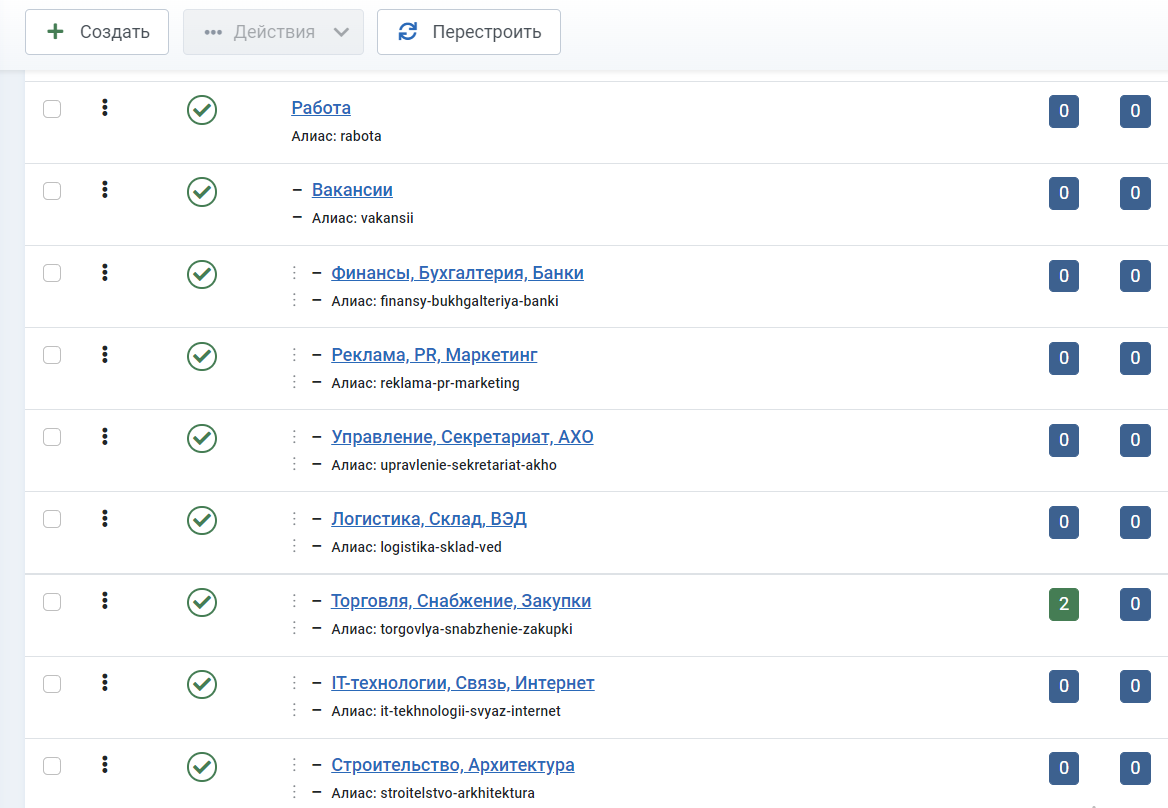Open the Торговля, Снабжение, Закупки category link
Screen dimensions: 1168x808
coord(461,601)
